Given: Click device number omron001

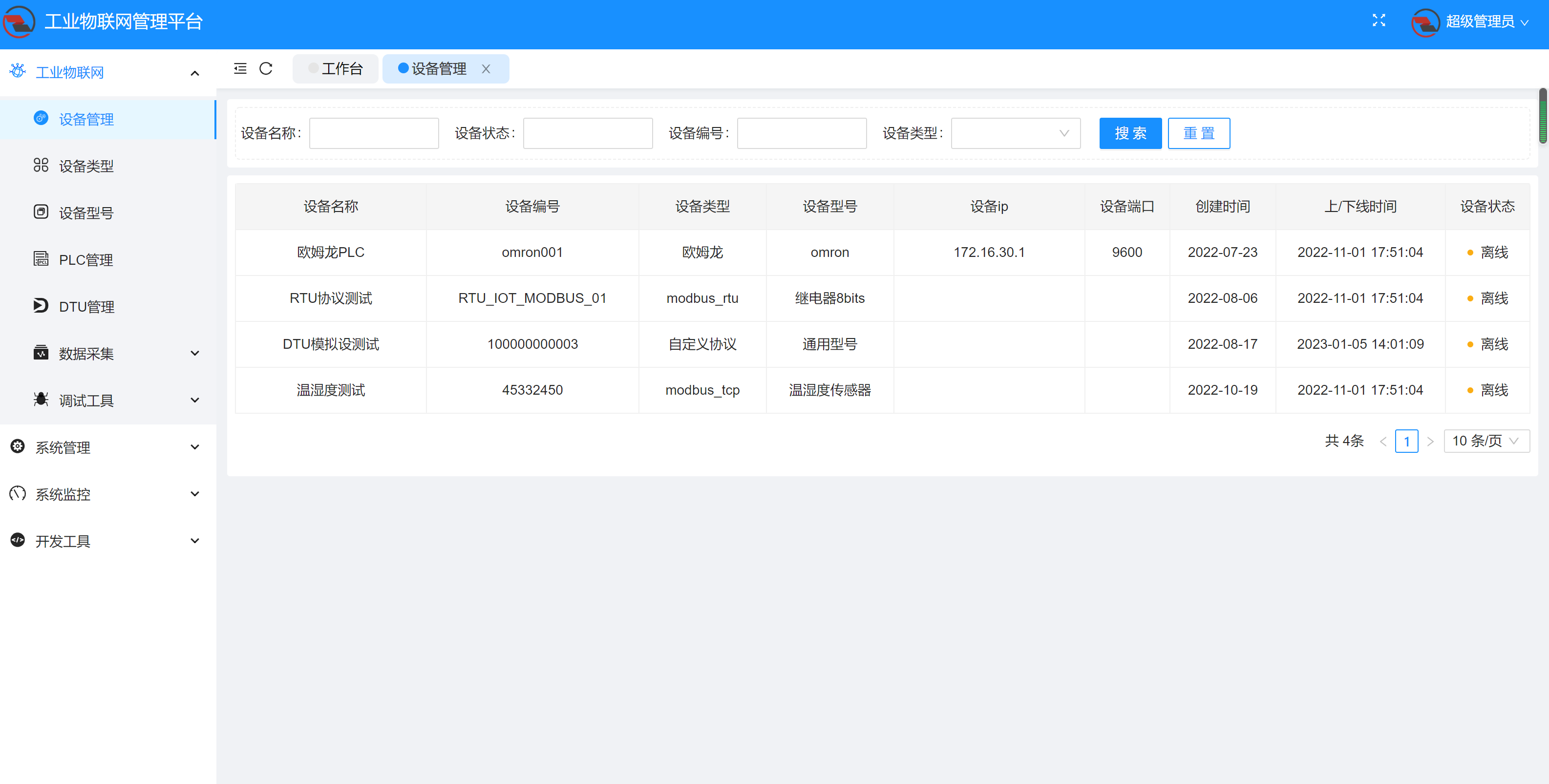Looking at the screenshot, I should (x=532, y=253).
